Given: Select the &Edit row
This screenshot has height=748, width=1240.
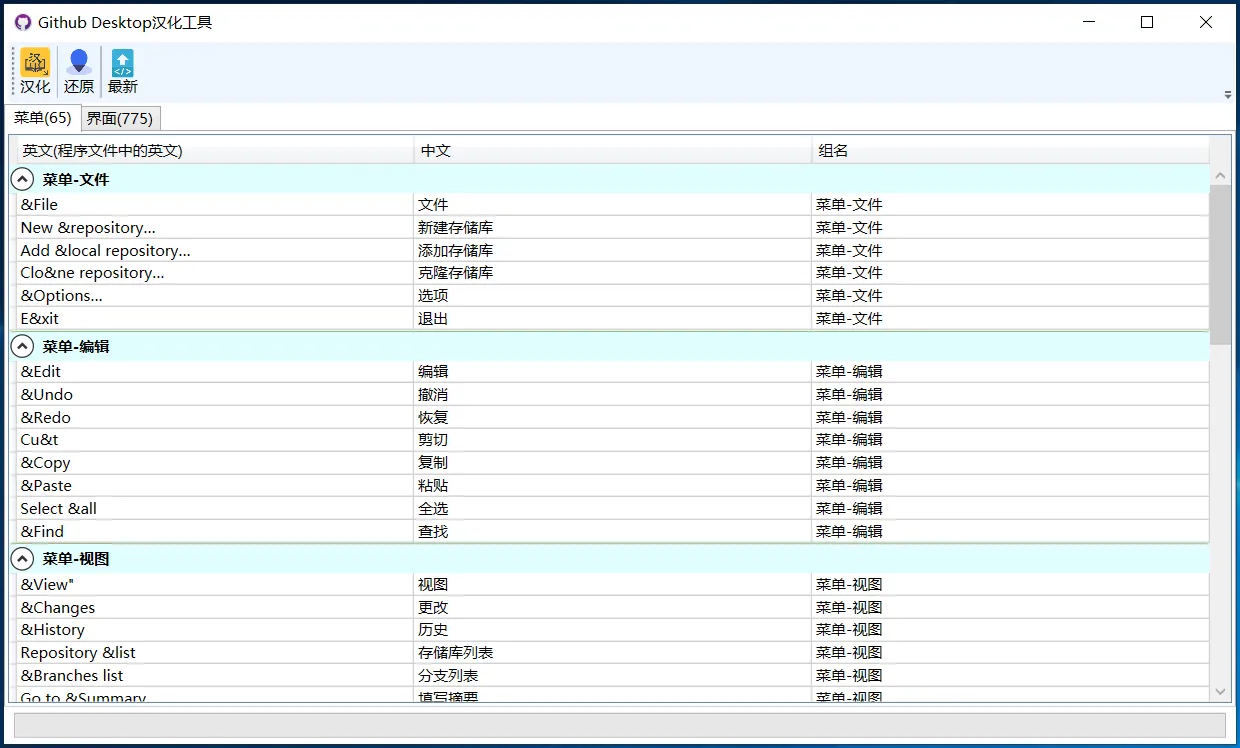Looking at the screenshot, I should (x=613, y=371).
